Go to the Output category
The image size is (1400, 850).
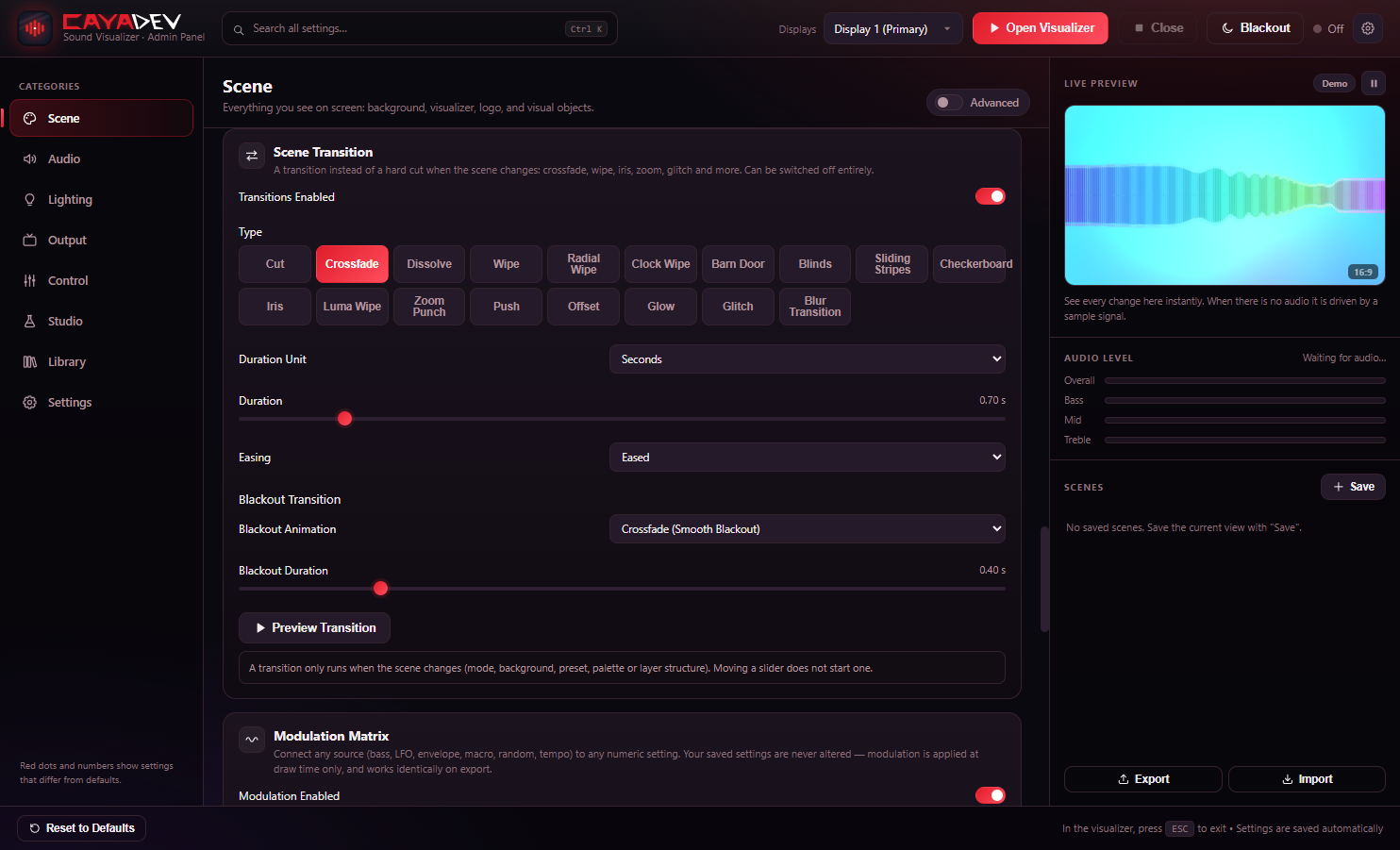102,240
